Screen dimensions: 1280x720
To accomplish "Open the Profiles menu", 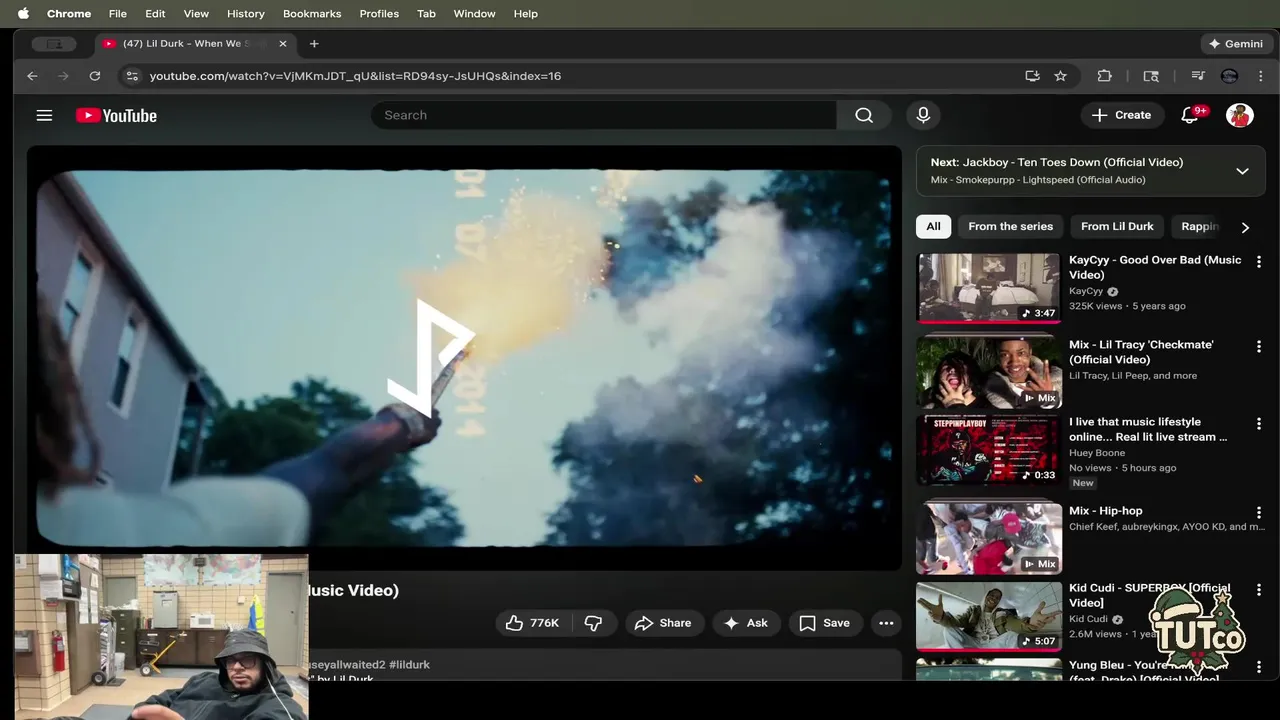I will [379, 14].
